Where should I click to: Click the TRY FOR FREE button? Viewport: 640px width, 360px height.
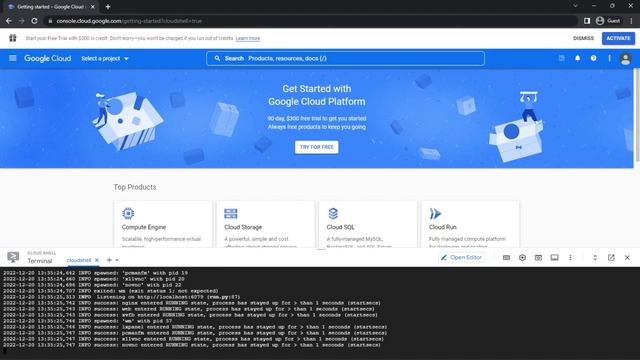(317, 147)
